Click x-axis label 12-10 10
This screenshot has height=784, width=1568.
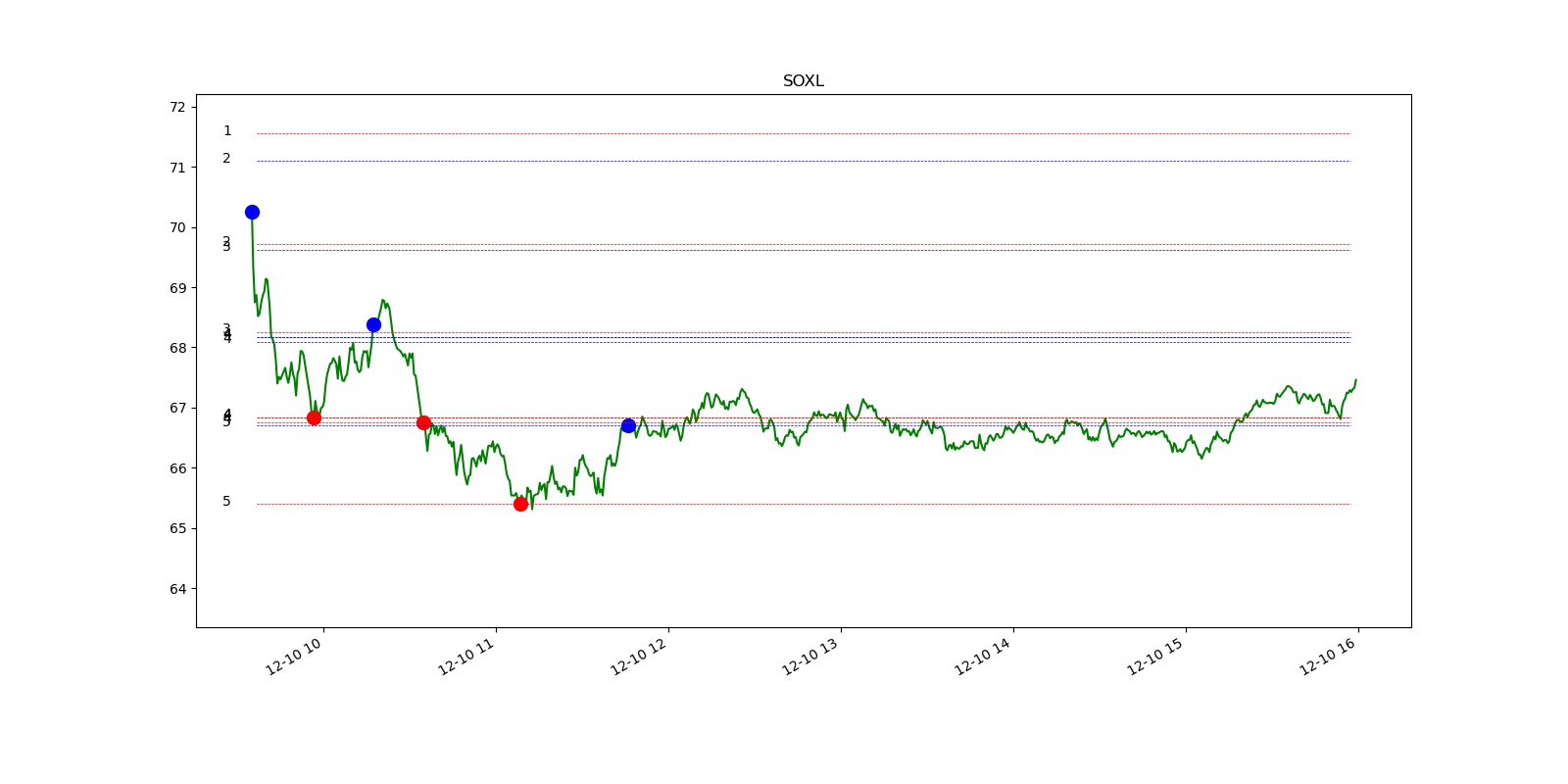point(294,656)
